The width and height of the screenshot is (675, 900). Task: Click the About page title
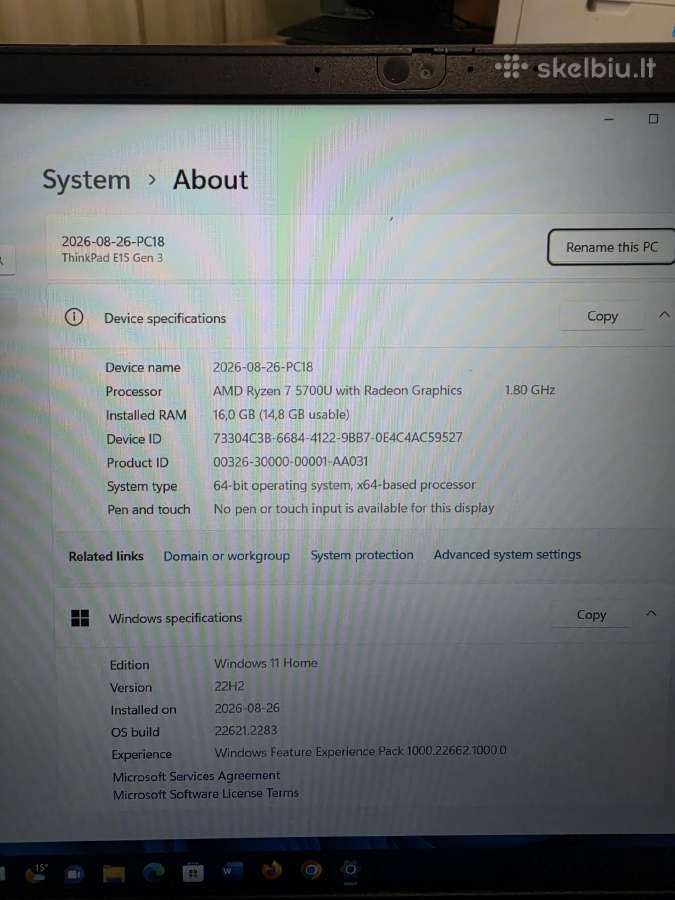[x=211, y=180]
